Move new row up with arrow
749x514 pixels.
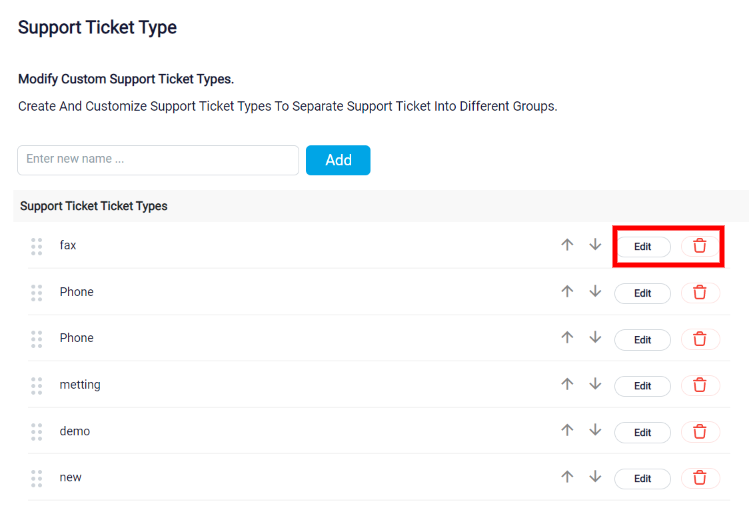point(567,476)
